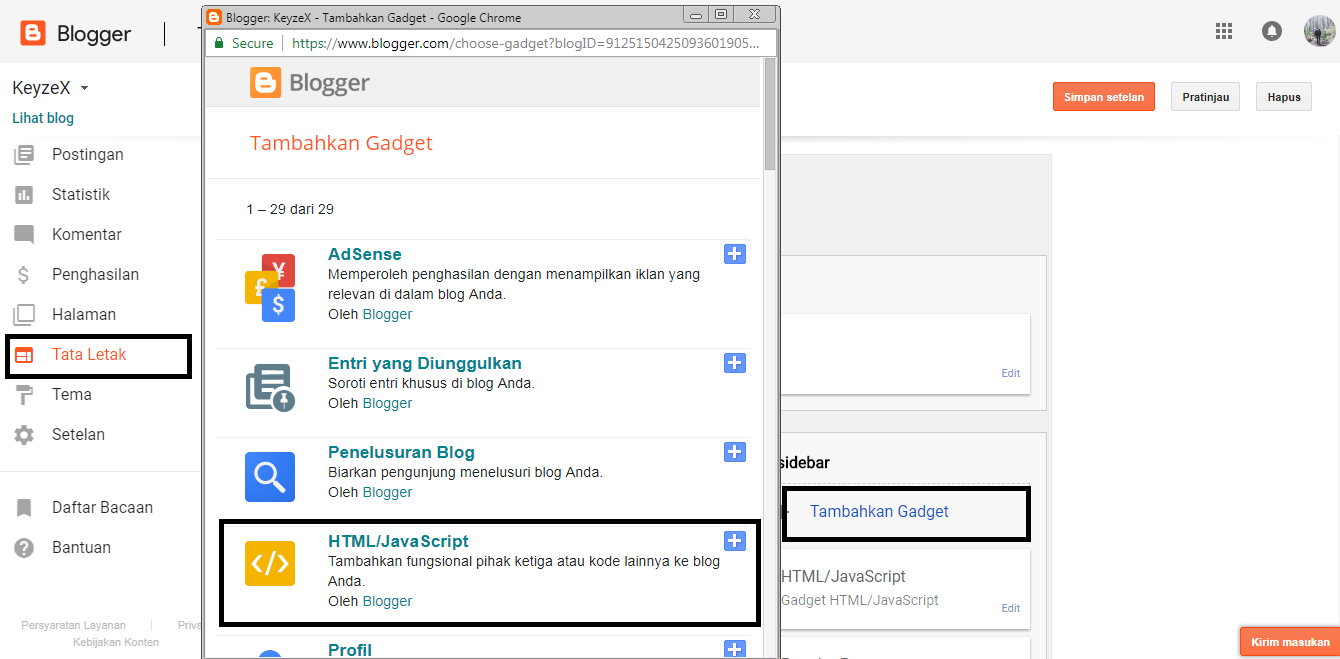Click the AdSense currency icon
1340x659 pixels.
270,288
